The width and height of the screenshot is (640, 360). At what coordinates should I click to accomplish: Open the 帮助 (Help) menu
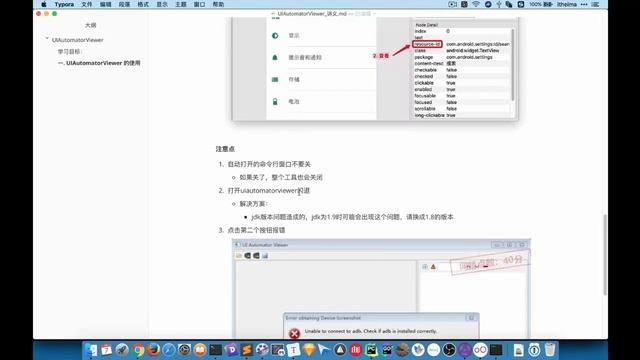(x=218, y=4)
